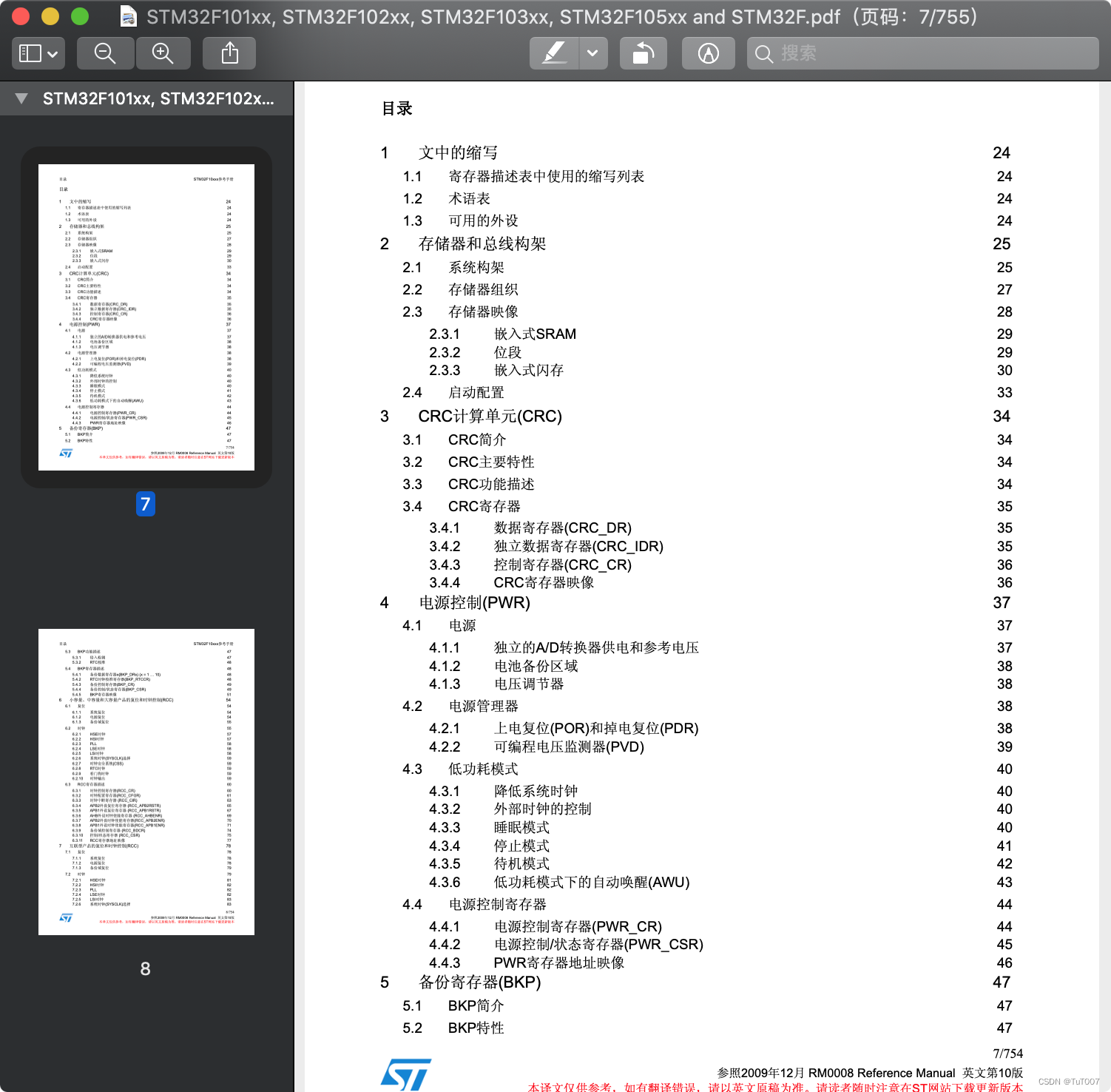Image resolution: width=1111 pixels, height=1092 pixels.
Task: Collapse the STM32F101xx document disclosure triangle
Action: [x=20, y=98]
